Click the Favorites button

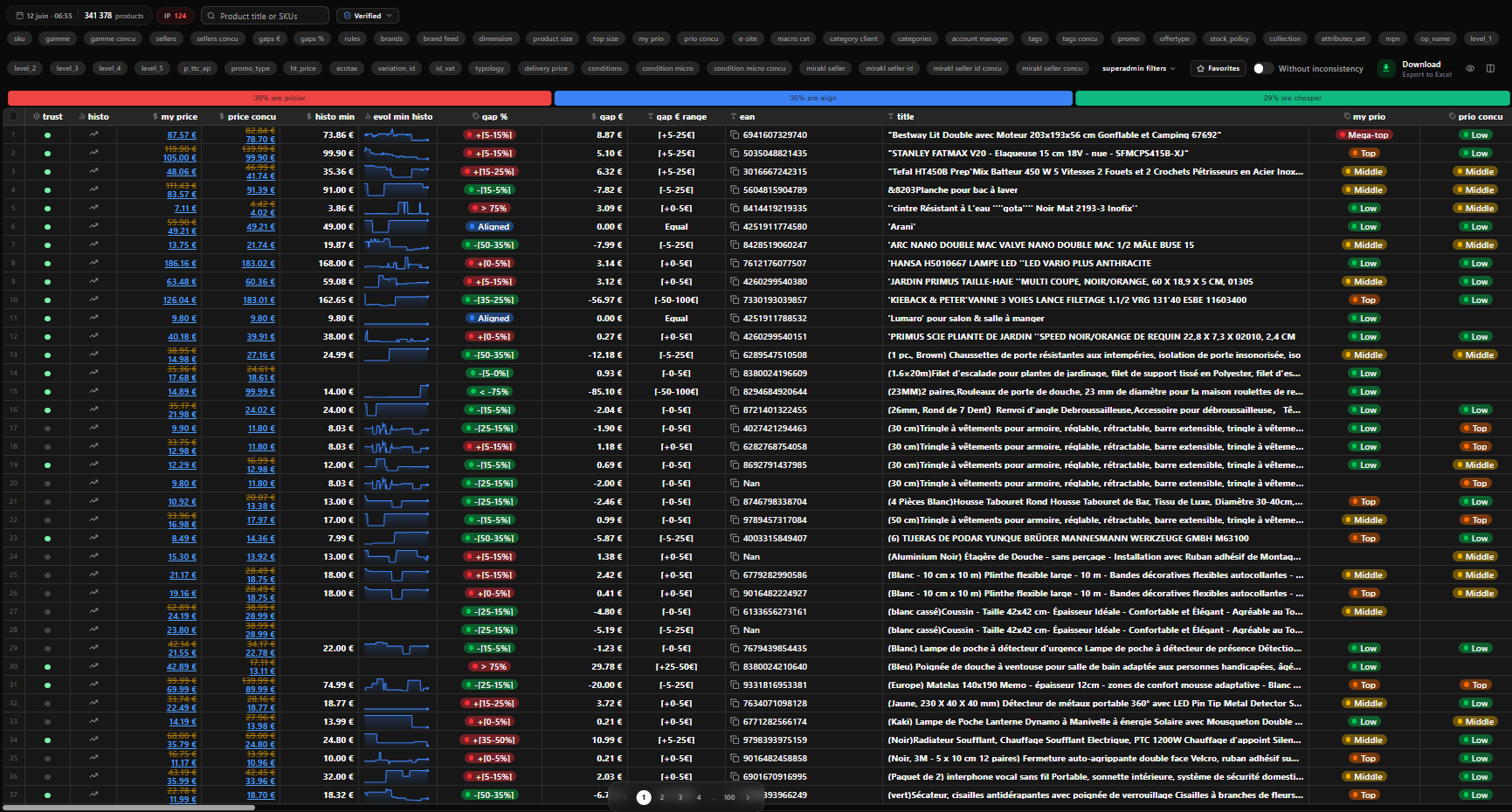point(1218,68)
